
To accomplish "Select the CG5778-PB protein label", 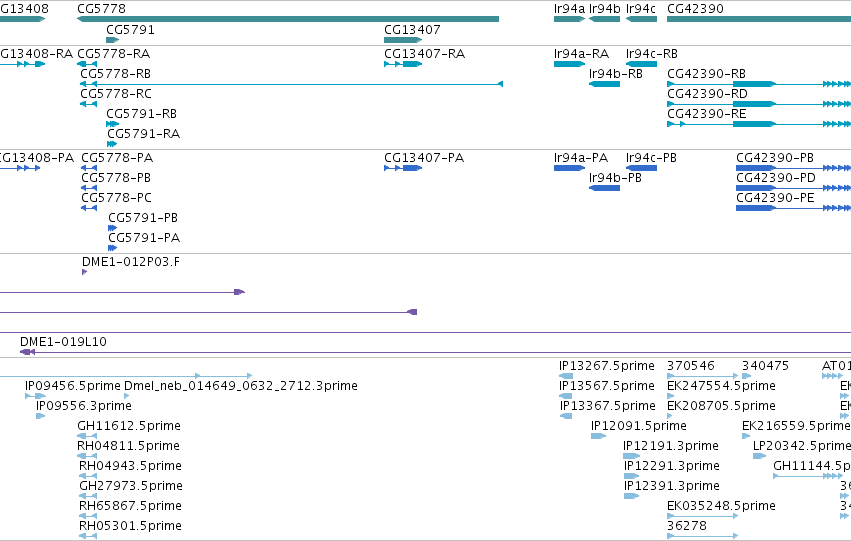I will 116,178.
